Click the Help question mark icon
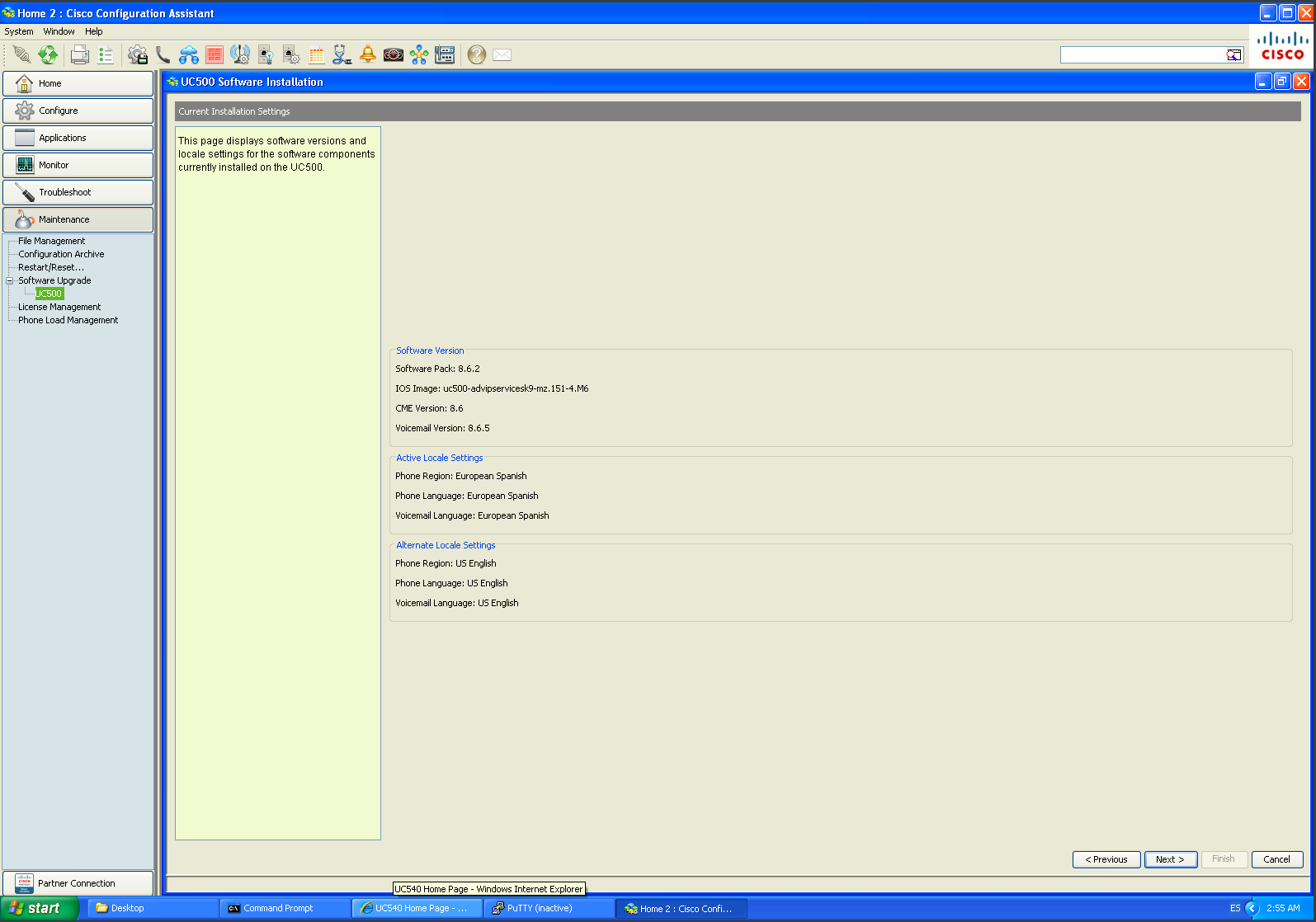 pos(476,54)
